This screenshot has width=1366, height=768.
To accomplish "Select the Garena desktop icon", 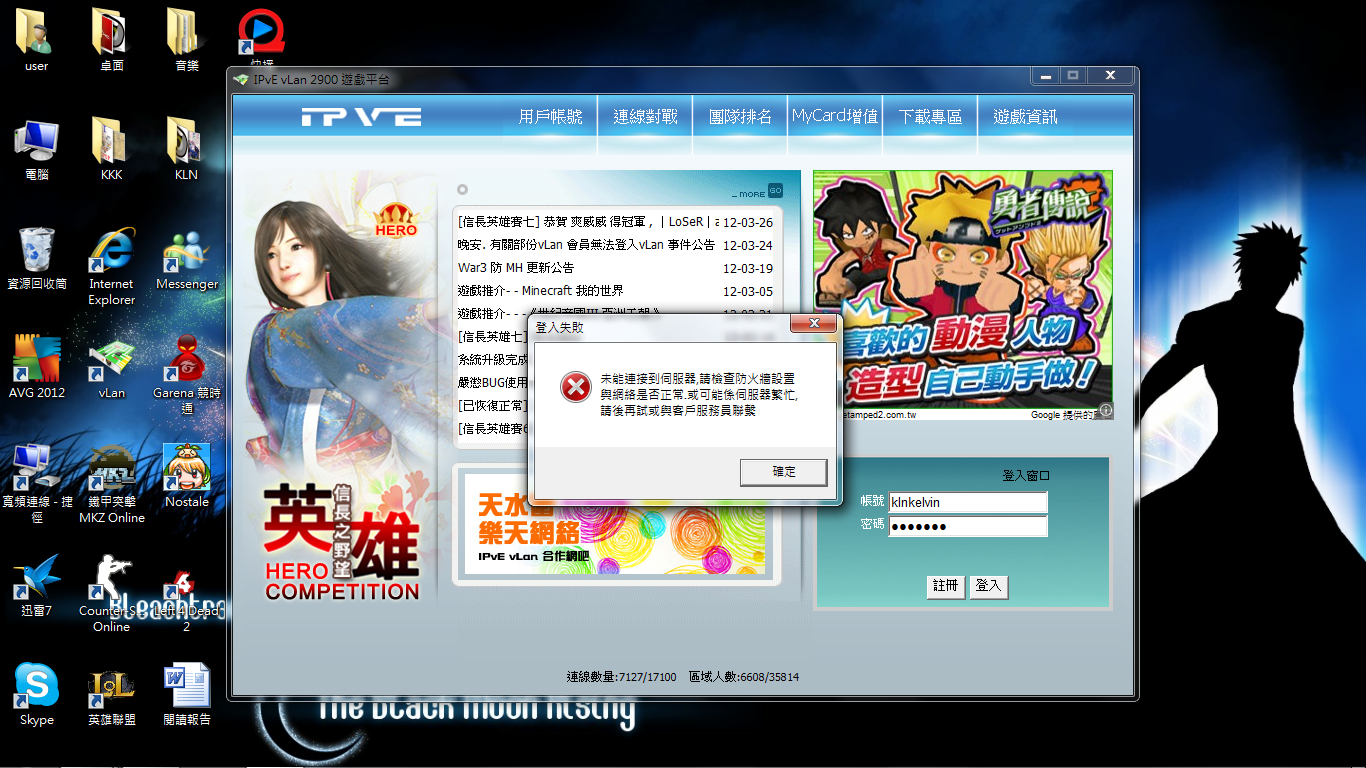I will (x=187, y=363).
